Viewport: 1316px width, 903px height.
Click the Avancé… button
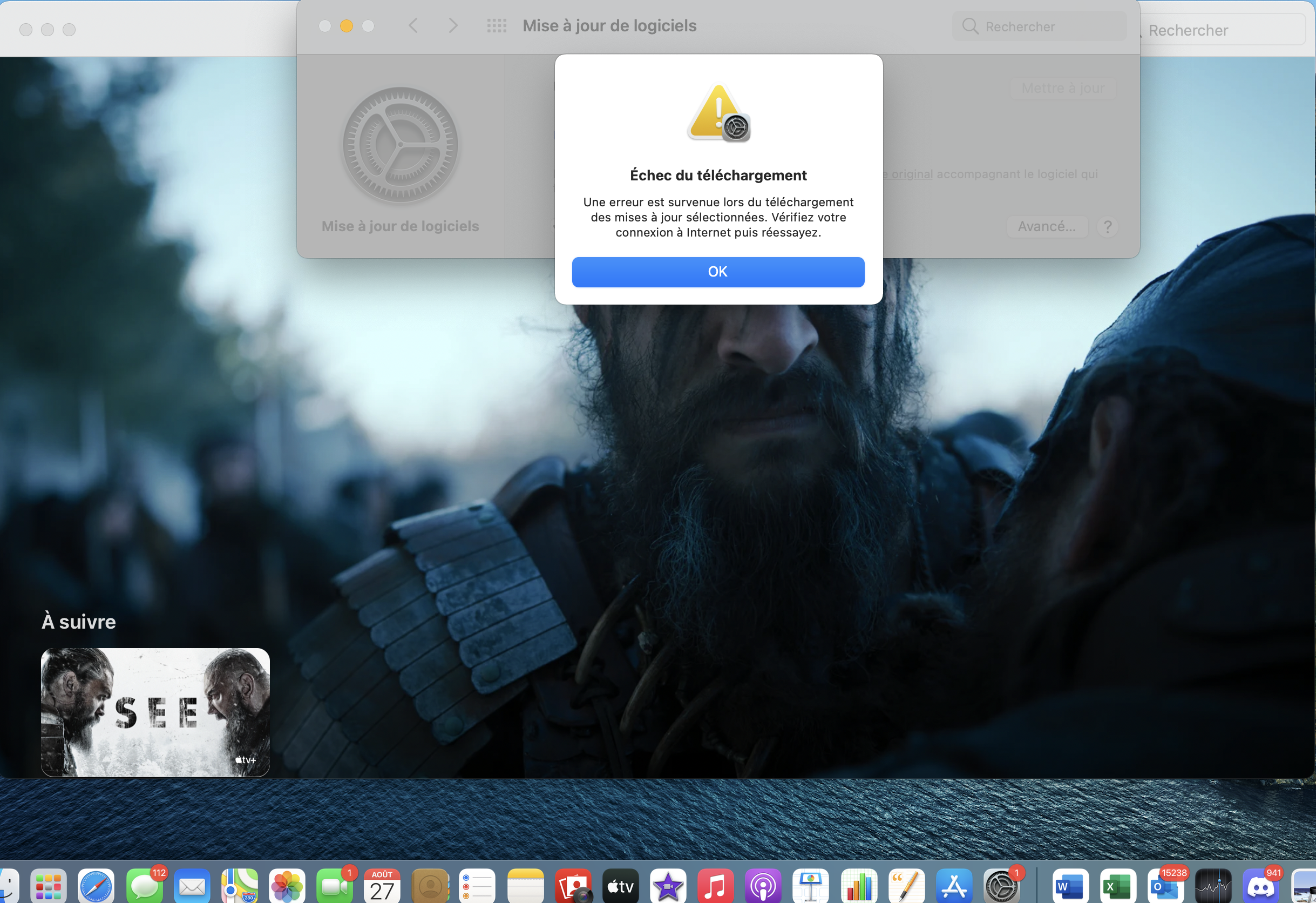click(x=1047, y=227)
